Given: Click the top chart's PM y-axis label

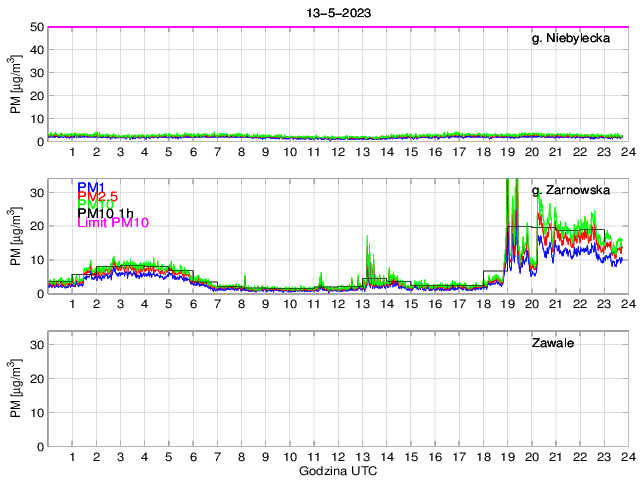Looking at the screenshot, I should tap(17, 86).
